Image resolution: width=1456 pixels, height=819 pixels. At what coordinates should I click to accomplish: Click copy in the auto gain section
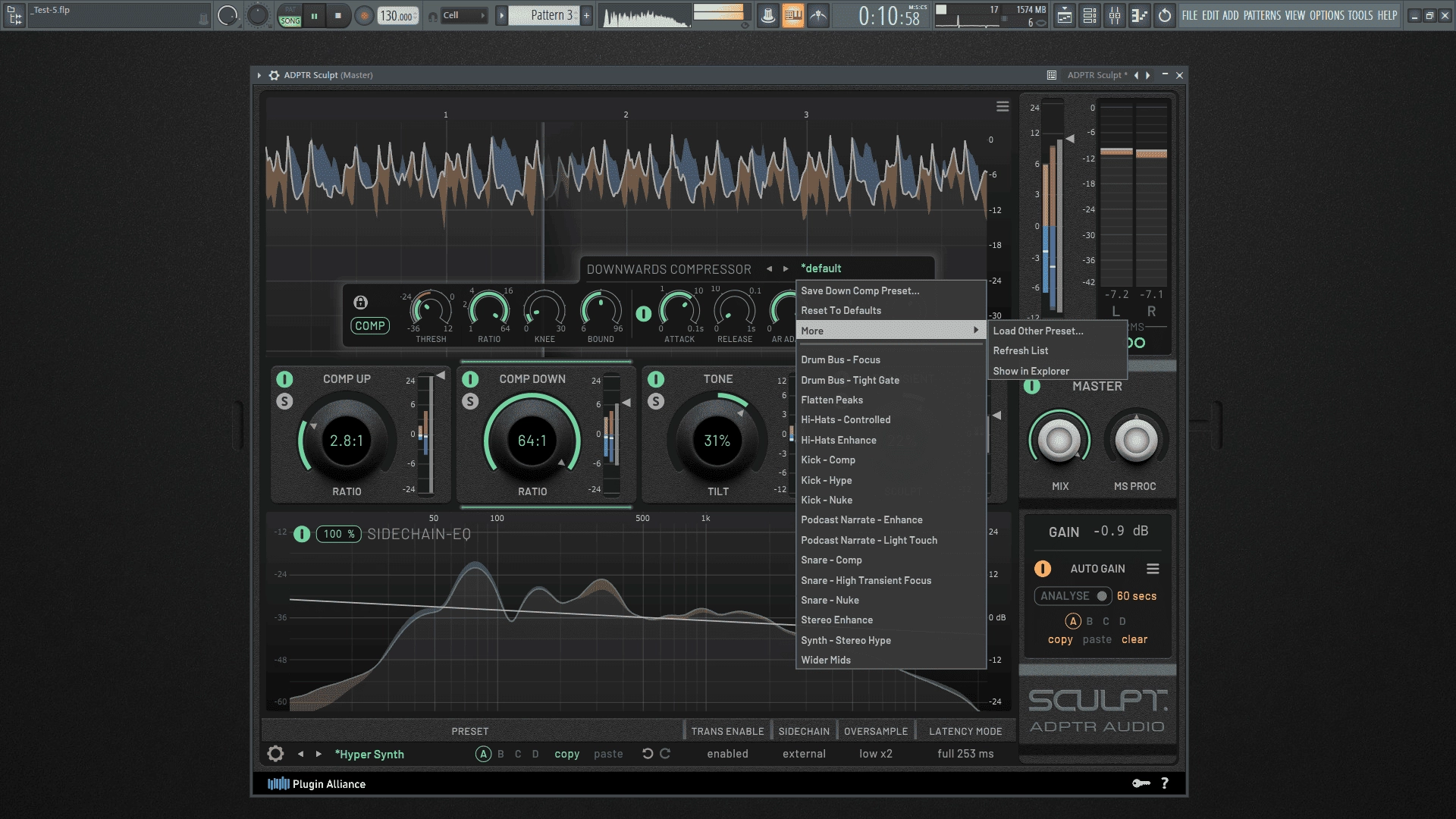(1060, 640)
